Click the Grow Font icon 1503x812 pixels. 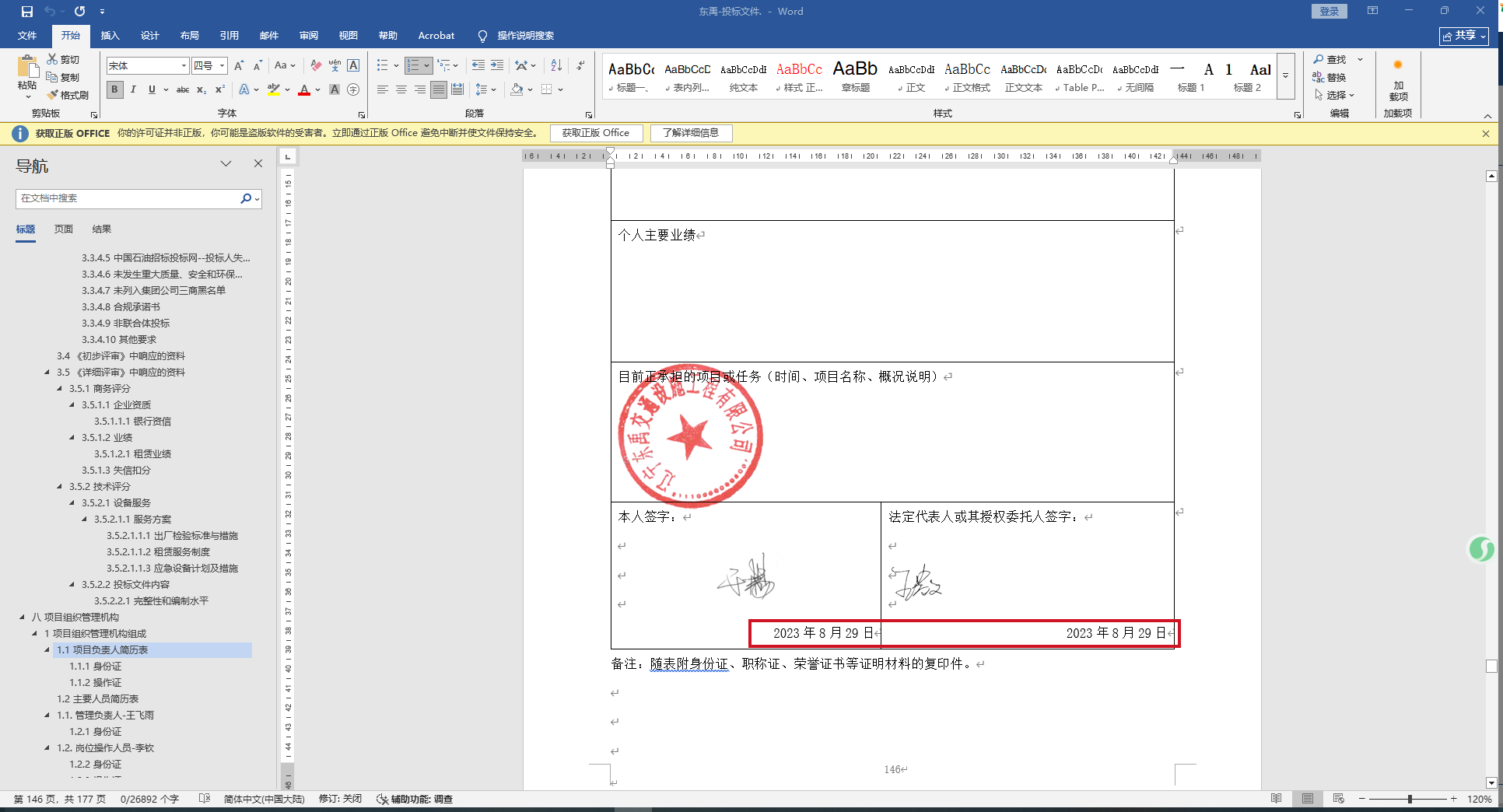[239, 66]
